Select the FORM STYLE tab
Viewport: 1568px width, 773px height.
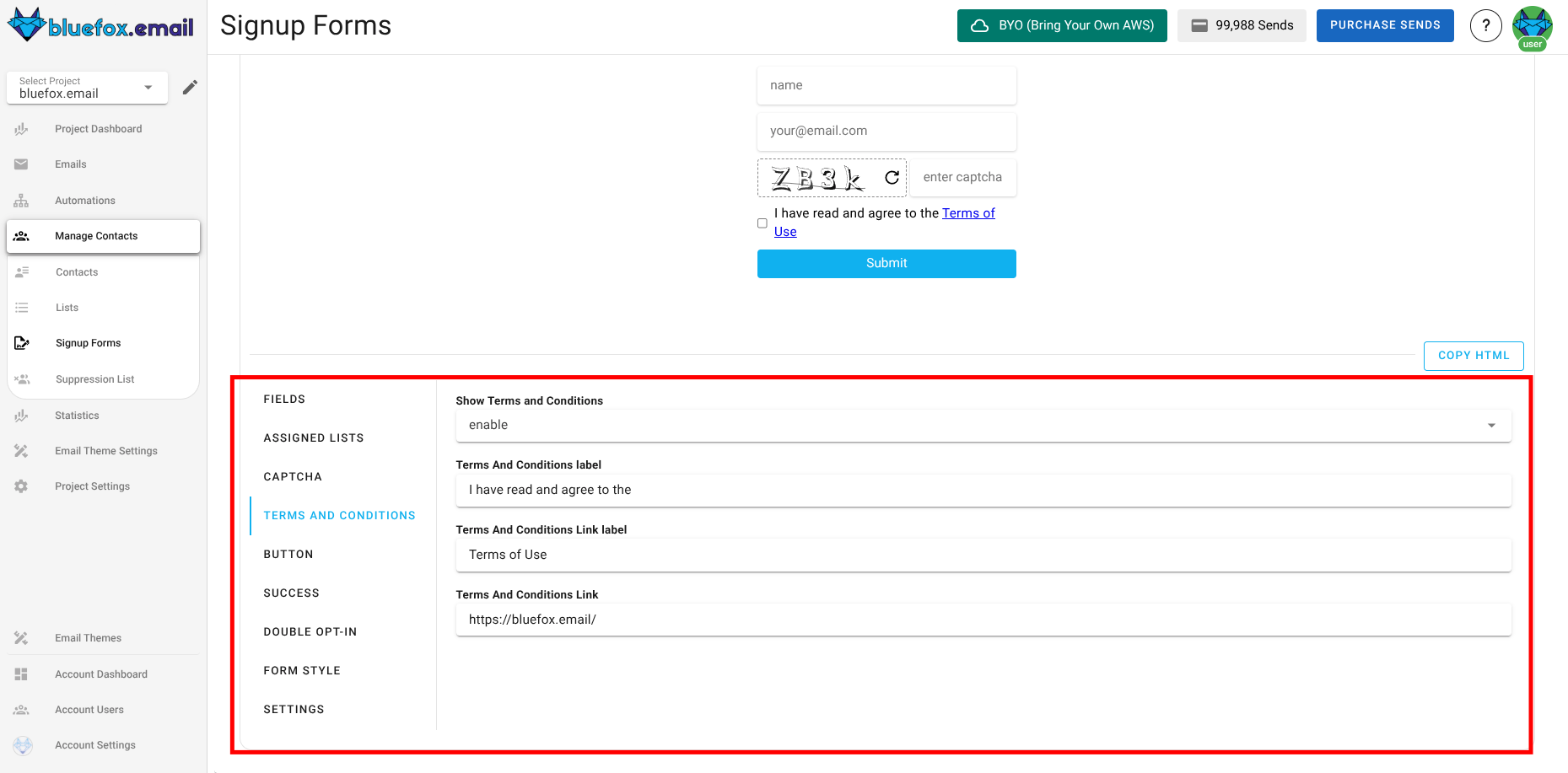(302, 670)
